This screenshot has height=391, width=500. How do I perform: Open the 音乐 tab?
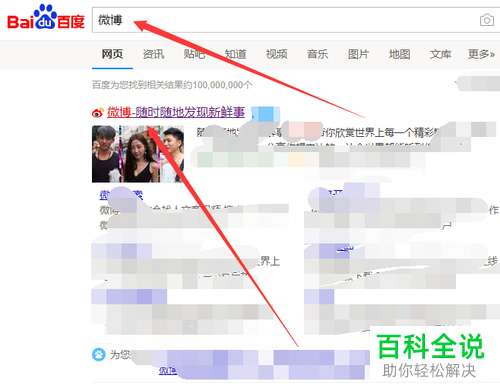tap(317, 54)
